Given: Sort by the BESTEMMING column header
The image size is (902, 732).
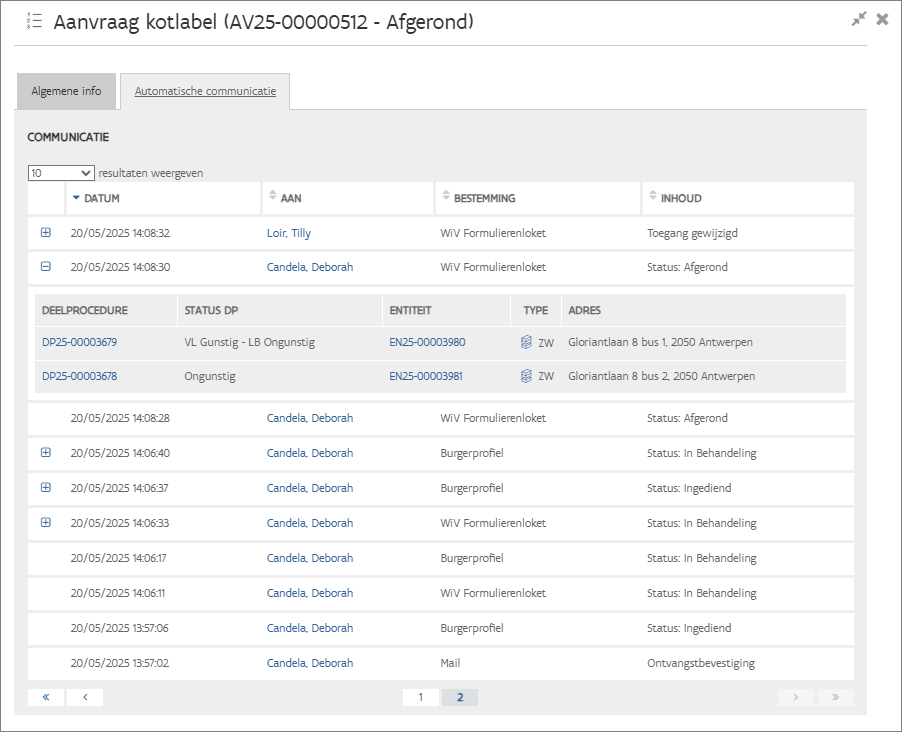Looking at the screenshot, I should pyautogui.click(x=484, y=198).
